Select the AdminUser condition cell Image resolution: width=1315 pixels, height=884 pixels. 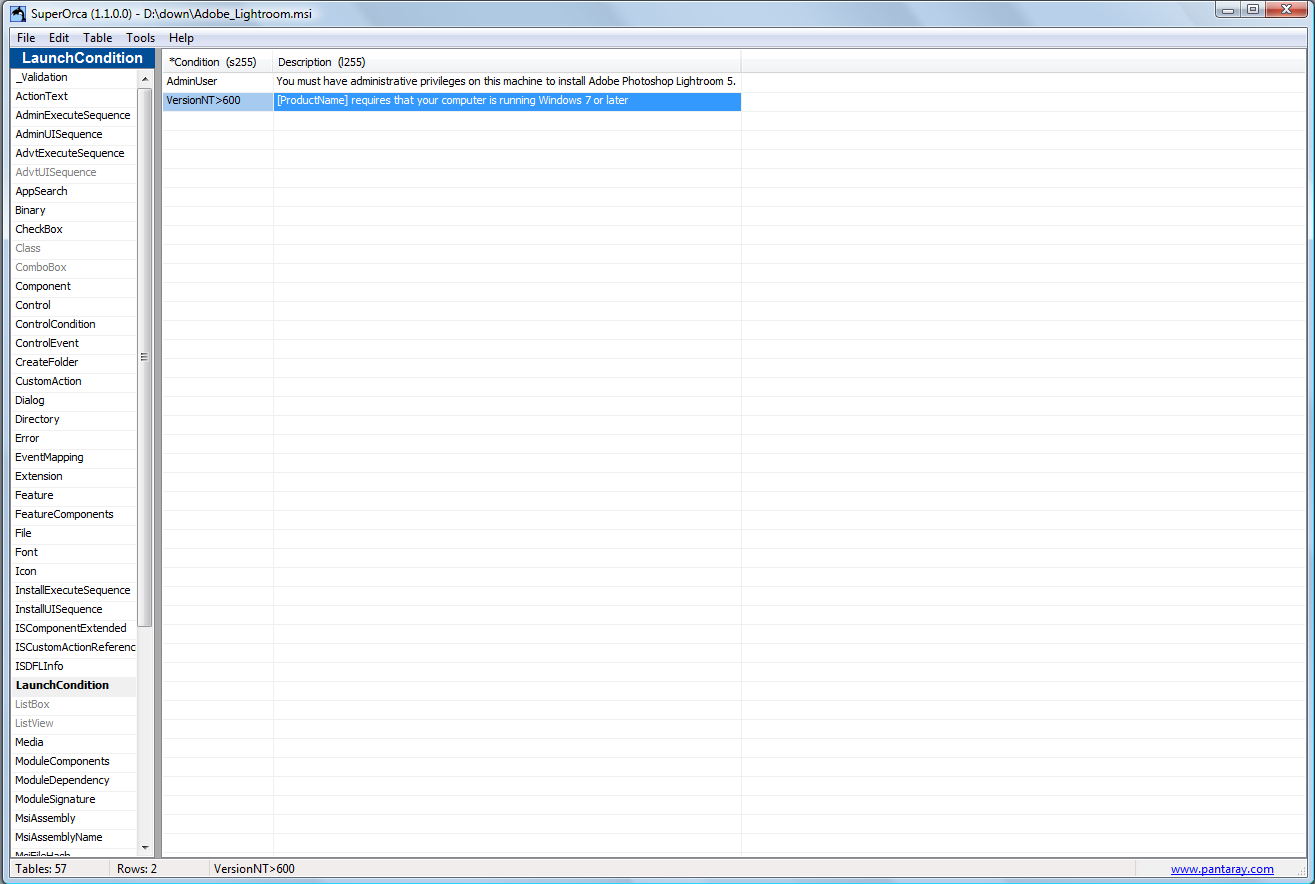point(218,81)
